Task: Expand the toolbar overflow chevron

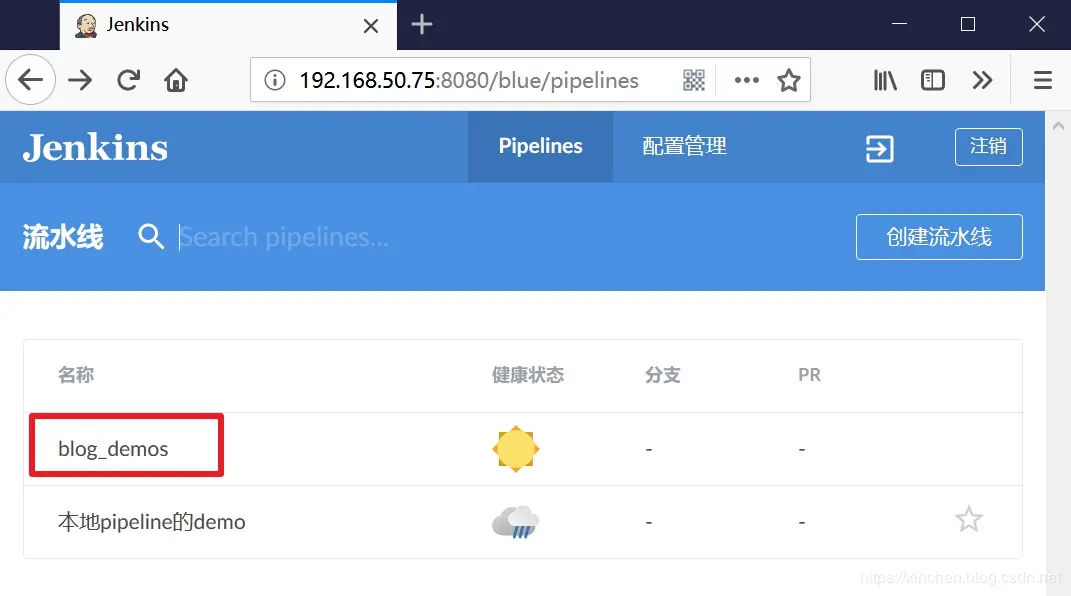Action: [983, 79]
